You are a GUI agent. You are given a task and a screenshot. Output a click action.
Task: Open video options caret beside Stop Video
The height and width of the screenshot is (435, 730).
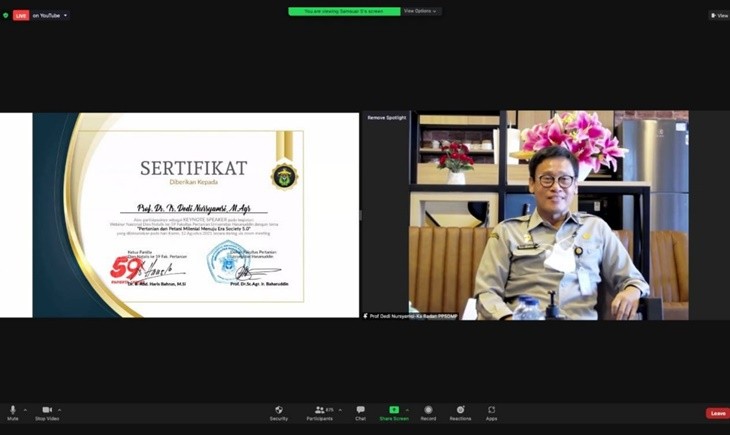[59, 410]
